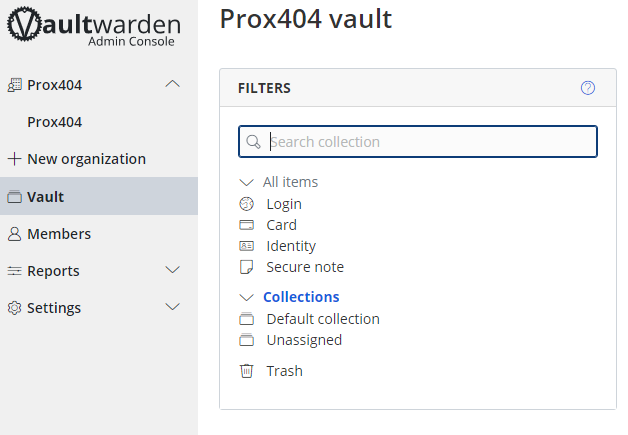
Task: Collapse the Collections filter group
Action: point(246,297)
